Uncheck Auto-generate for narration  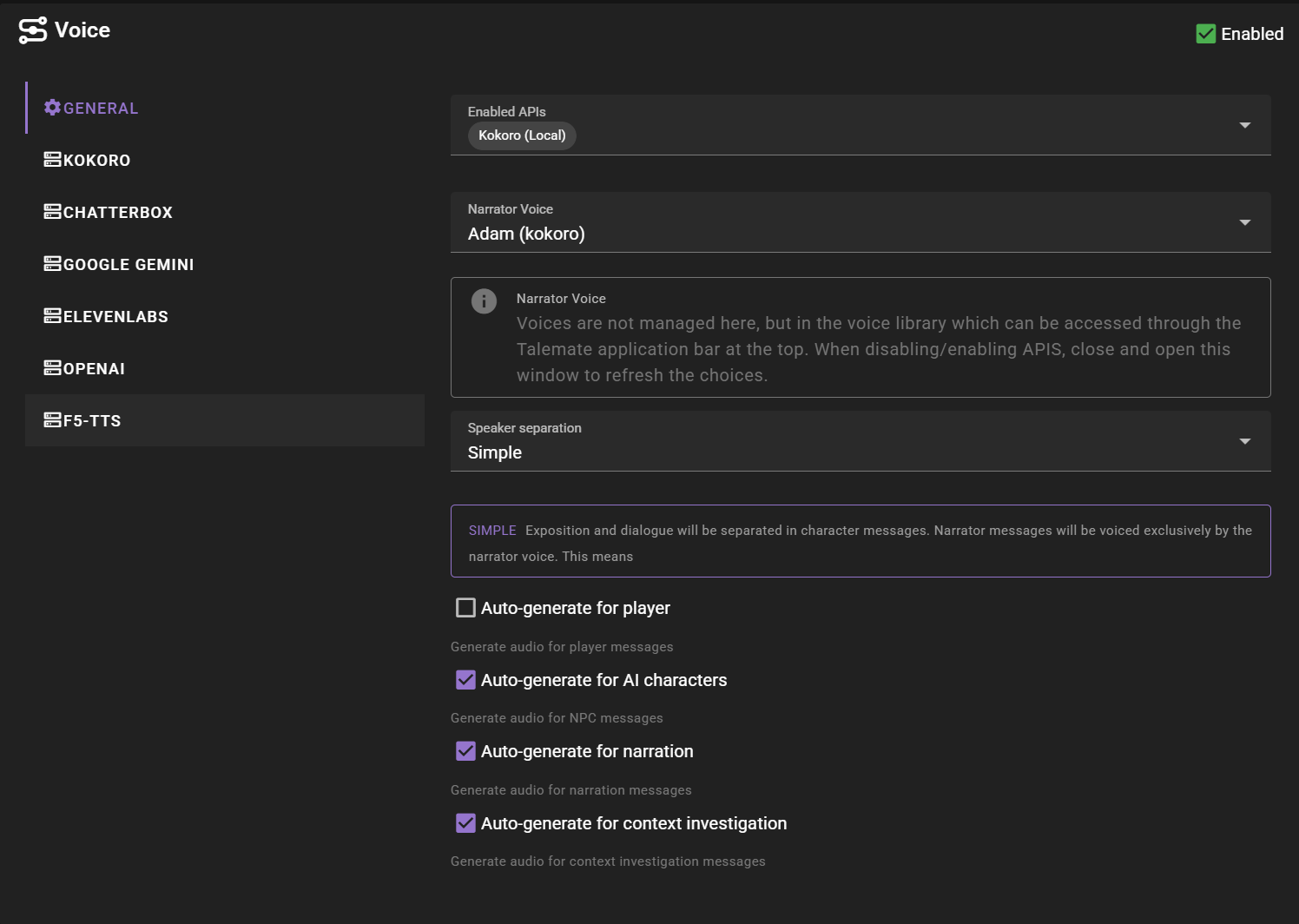point(465,751)
